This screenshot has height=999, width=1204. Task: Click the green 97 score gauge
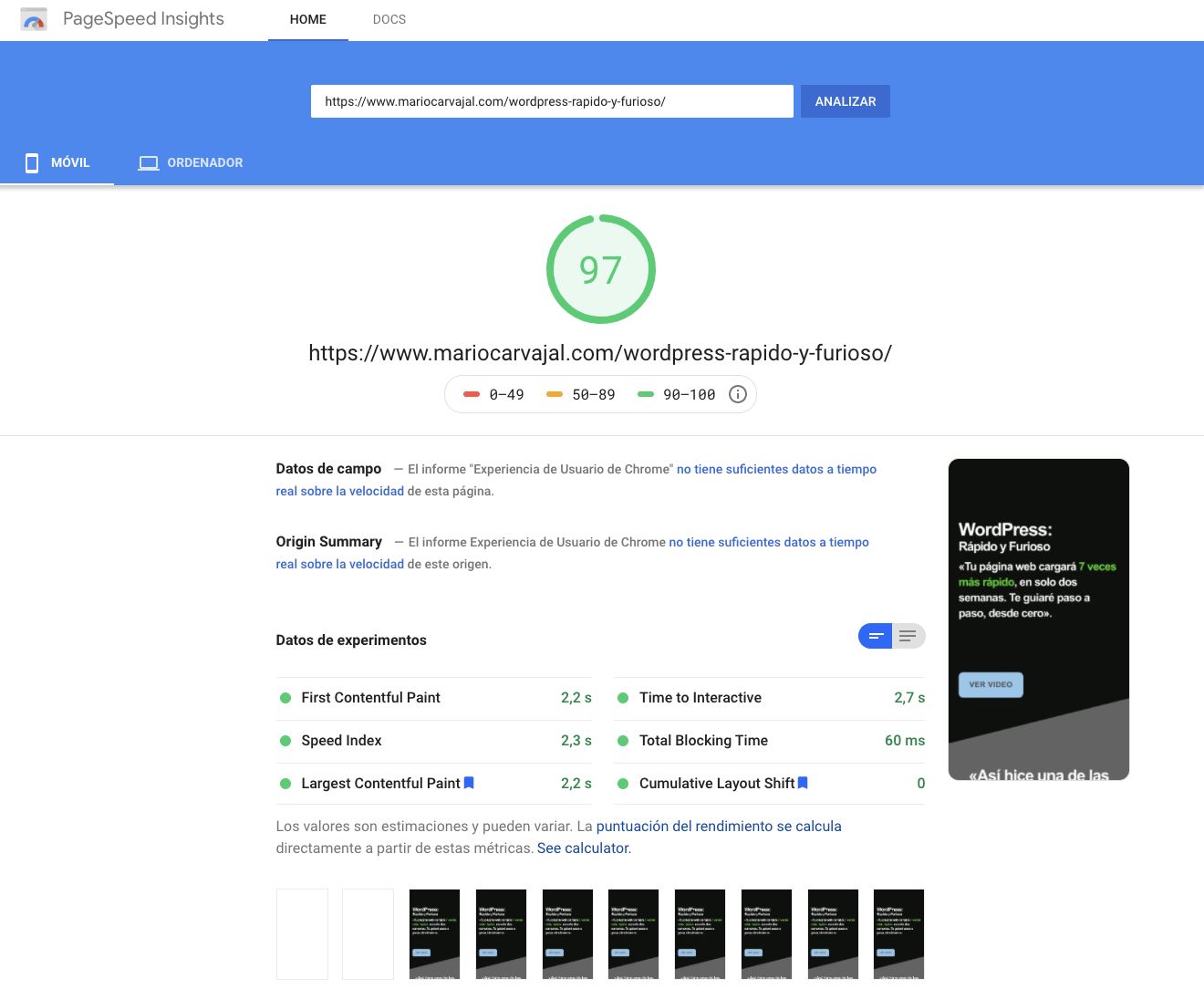600,269
